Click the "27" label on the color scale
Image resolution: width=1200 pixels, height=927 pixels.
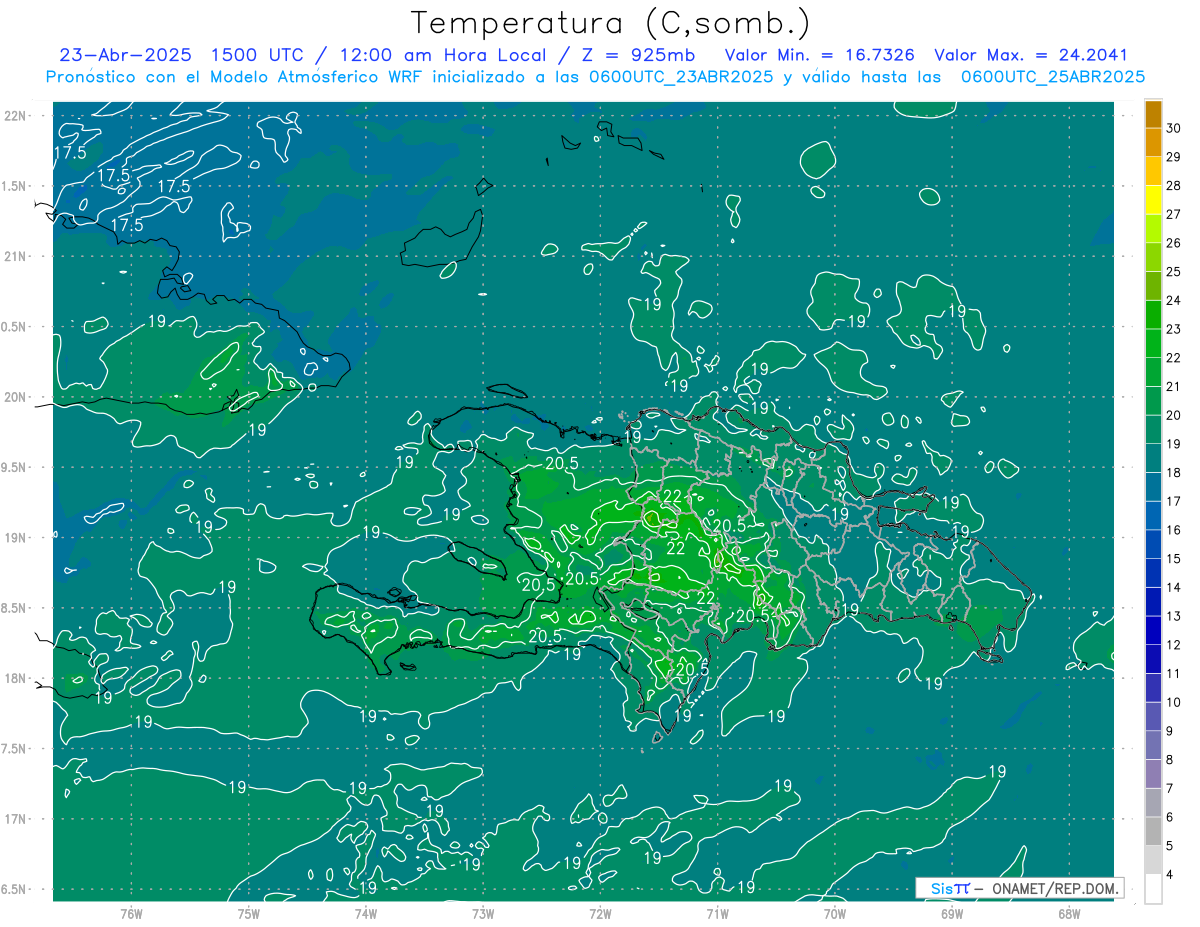(1174, 214)
